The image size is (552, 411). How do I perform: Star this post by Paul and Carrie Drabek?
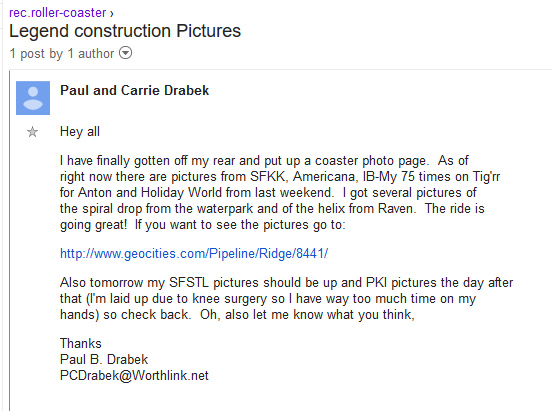click(32, 132)
